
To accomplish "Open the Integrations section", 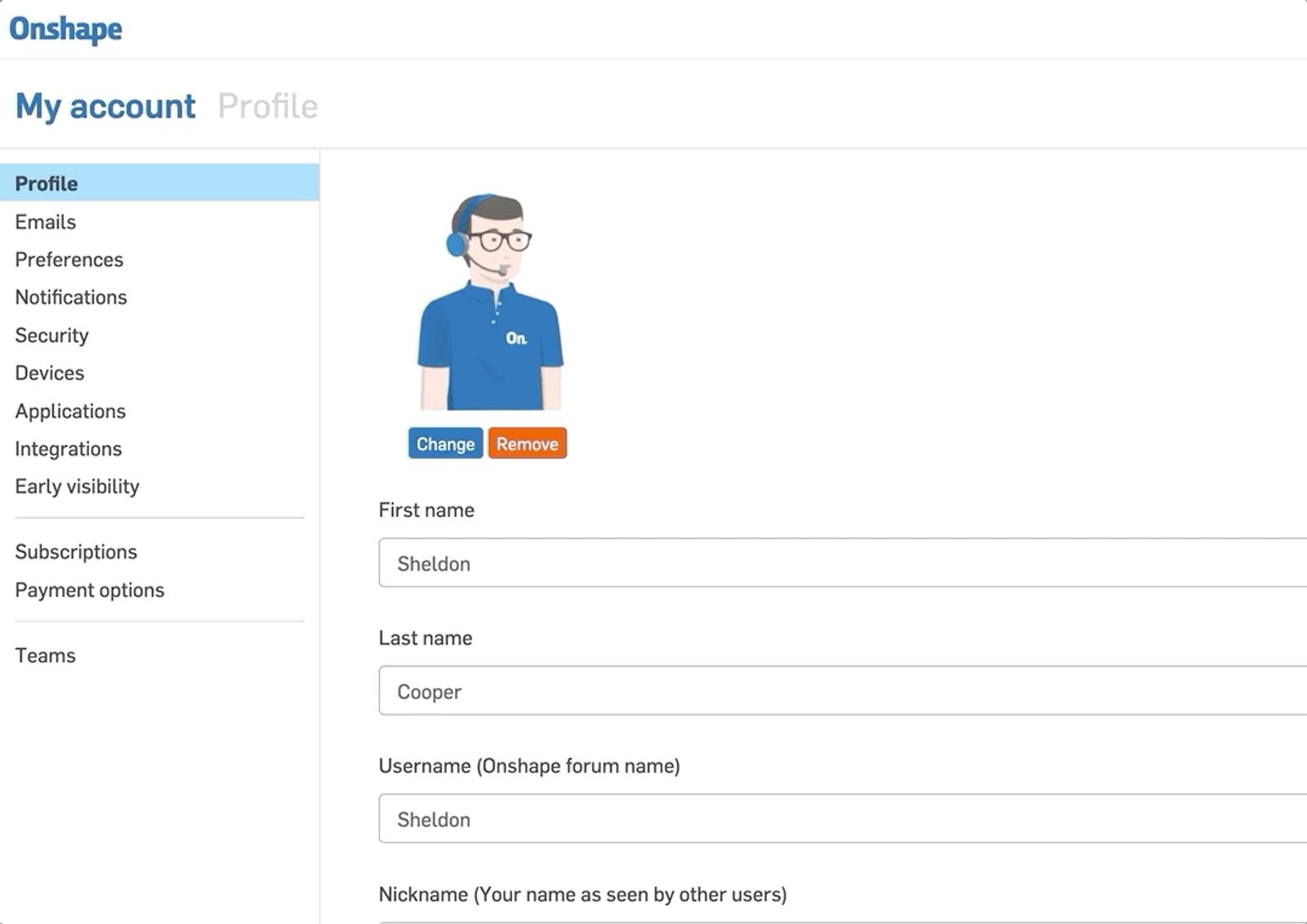I will (x=69, y=449).
